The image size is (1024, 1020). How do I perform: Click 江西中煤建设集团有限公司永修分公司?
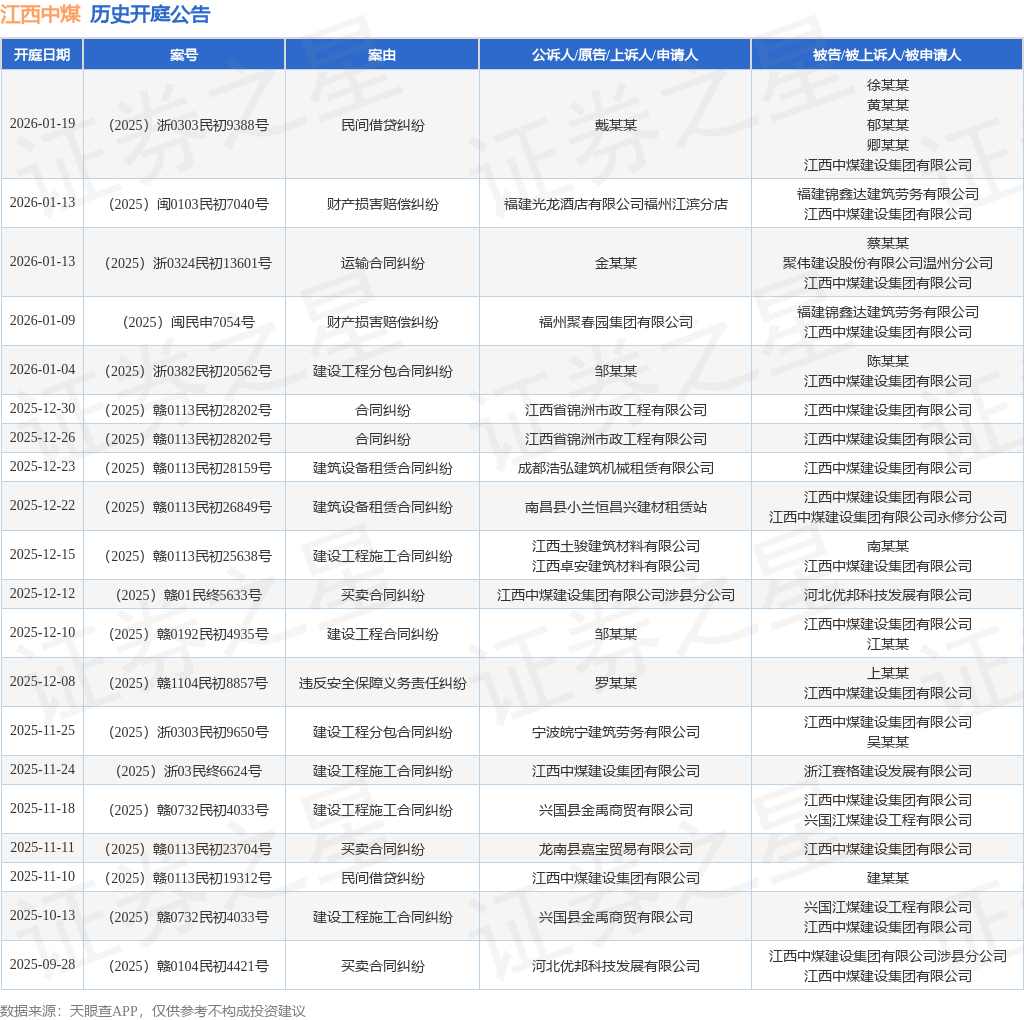pos(888,517)
